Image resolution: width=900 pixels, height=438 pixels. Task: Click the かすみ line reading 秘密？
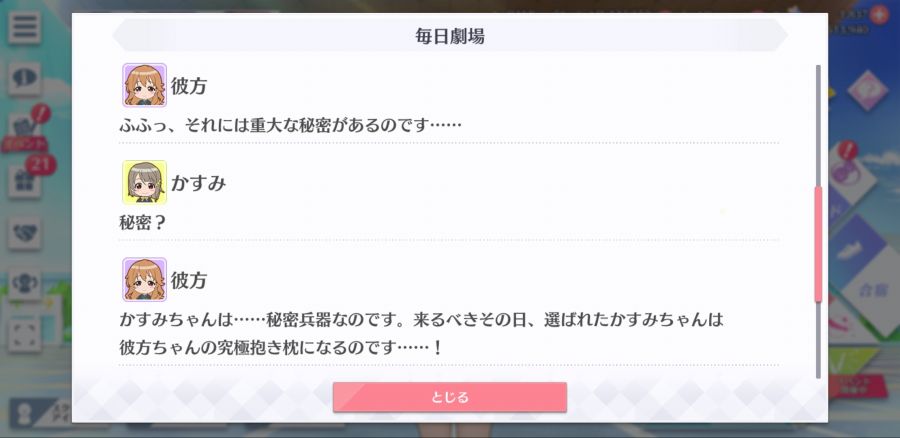pyautogui.click(x=142, y=222)
